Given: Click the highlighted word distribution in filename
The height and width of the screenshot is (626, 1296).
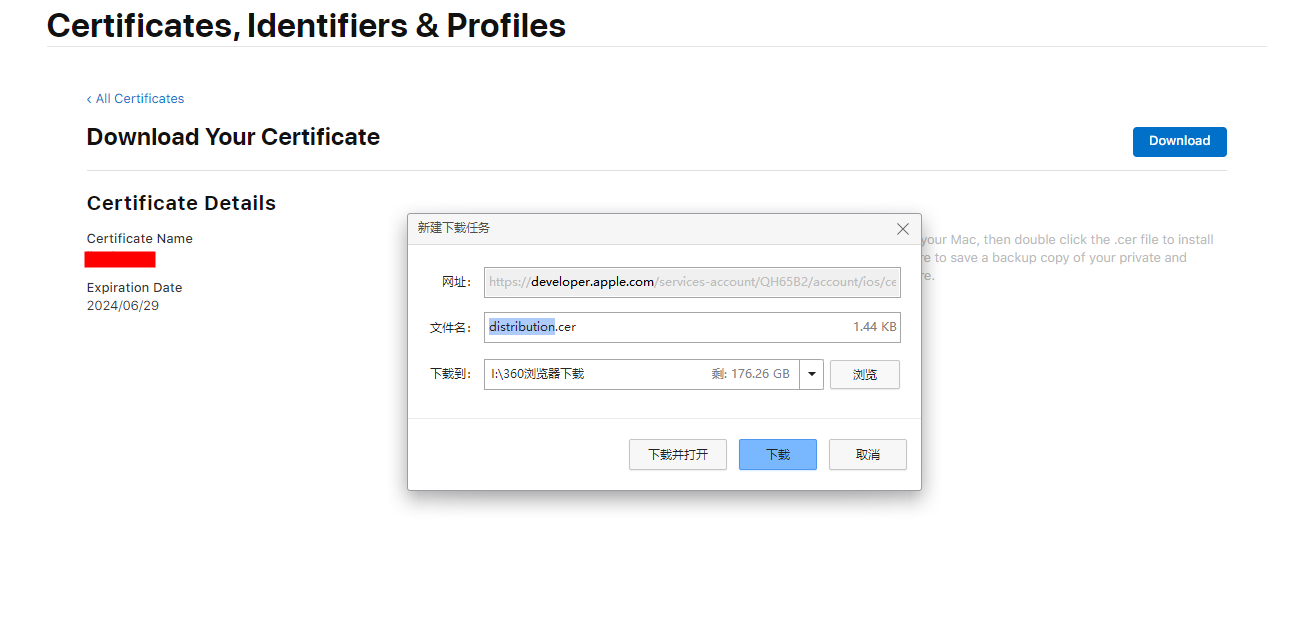Looking at the screenshot, I should pos(521,327).
